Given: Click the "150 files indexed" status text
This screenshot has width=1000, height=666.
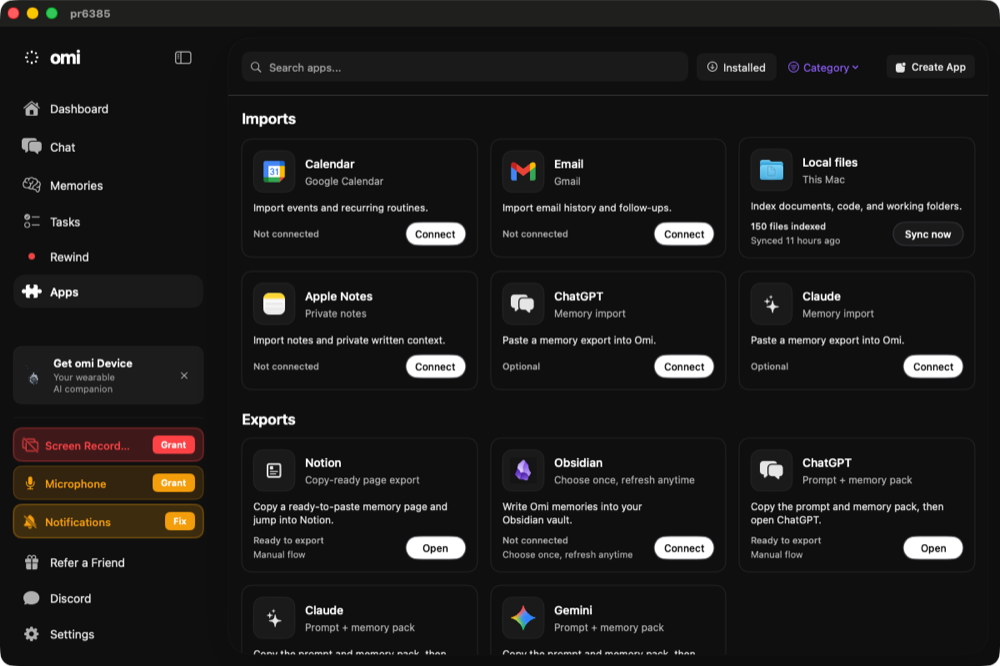Looking at the screenshot, I should (x=788, y=226).
